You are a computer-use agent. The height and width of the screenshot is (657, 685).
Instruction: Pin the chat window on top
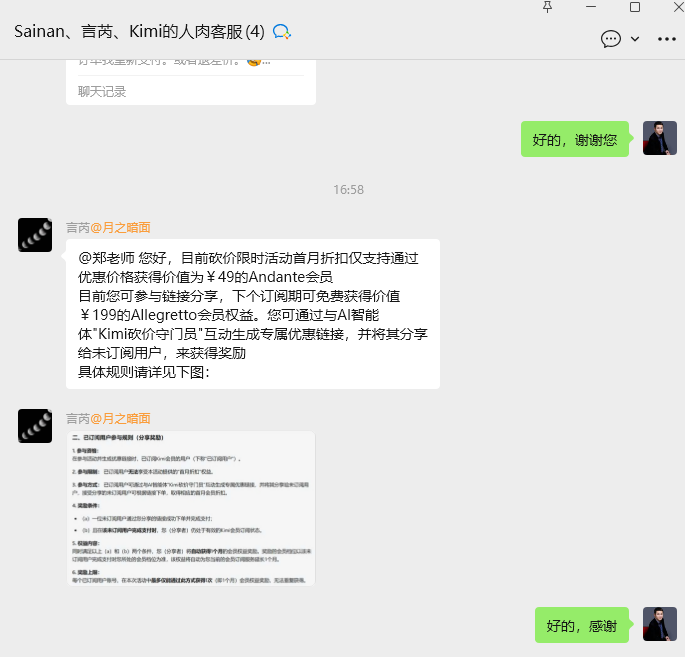click(x=547, y=7)
